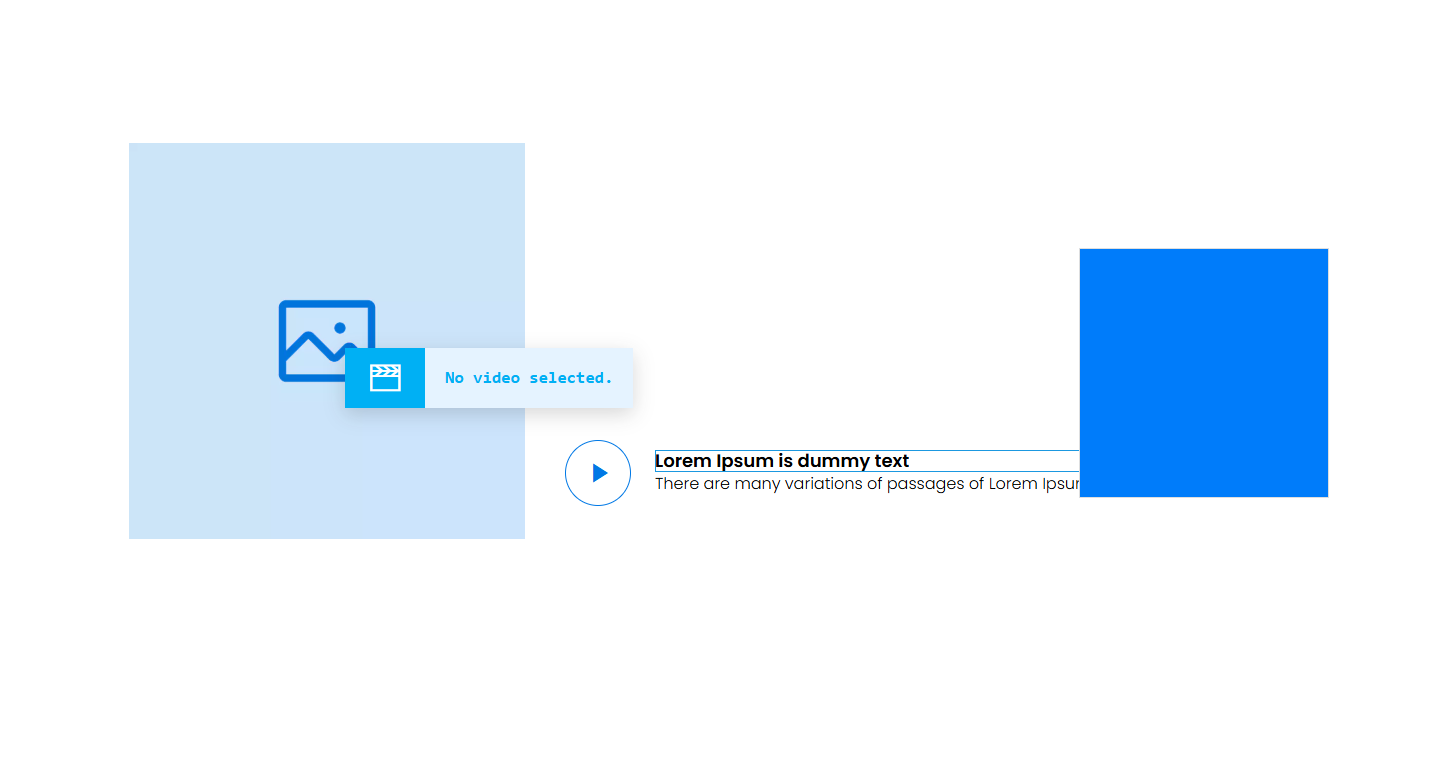
Task: Click the word 'passages' in the description
Action: pos(925,484)
